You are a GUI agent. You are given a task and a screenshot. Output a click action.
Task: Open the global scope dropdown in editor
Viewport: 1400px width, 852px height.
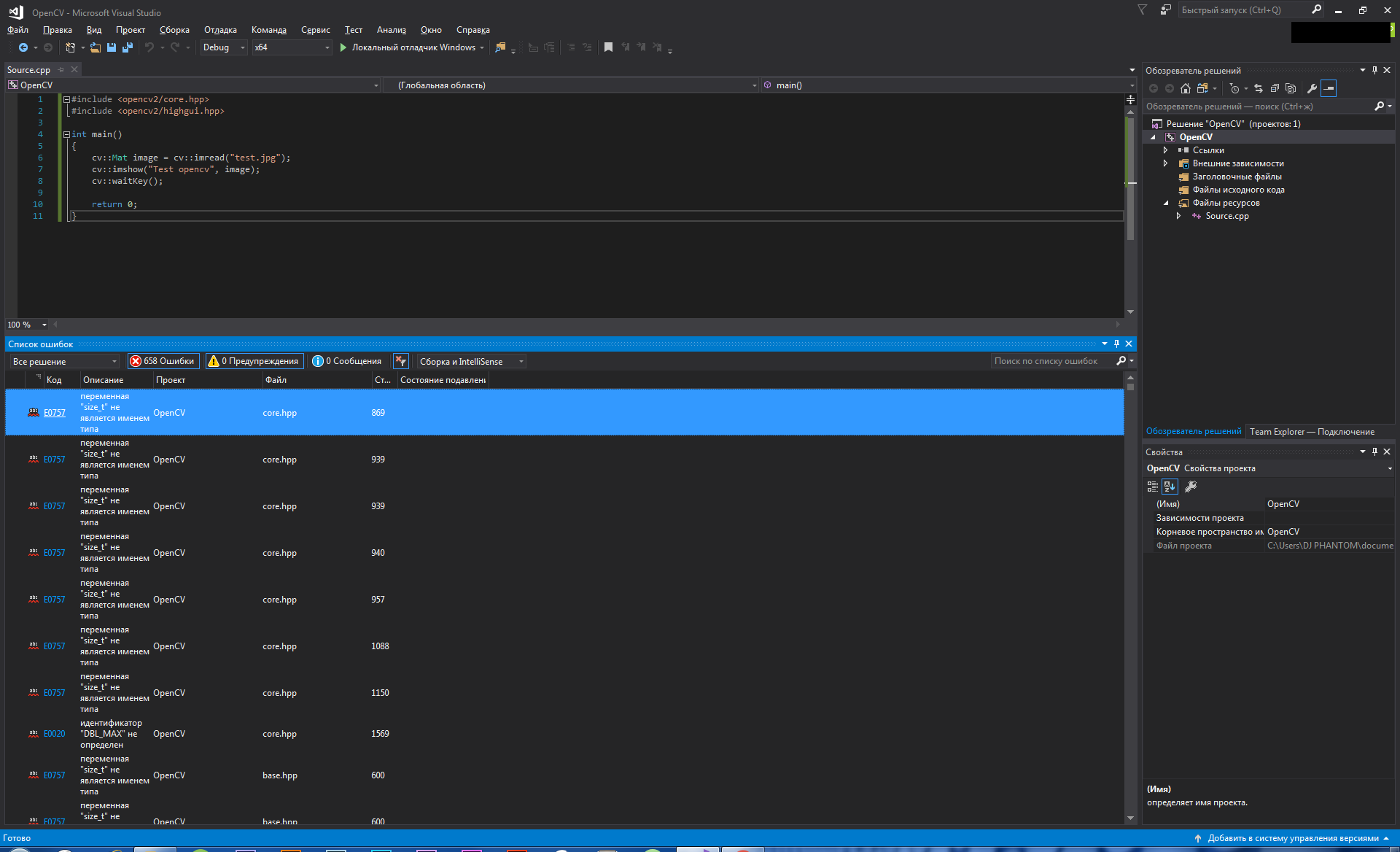(572, 85)
